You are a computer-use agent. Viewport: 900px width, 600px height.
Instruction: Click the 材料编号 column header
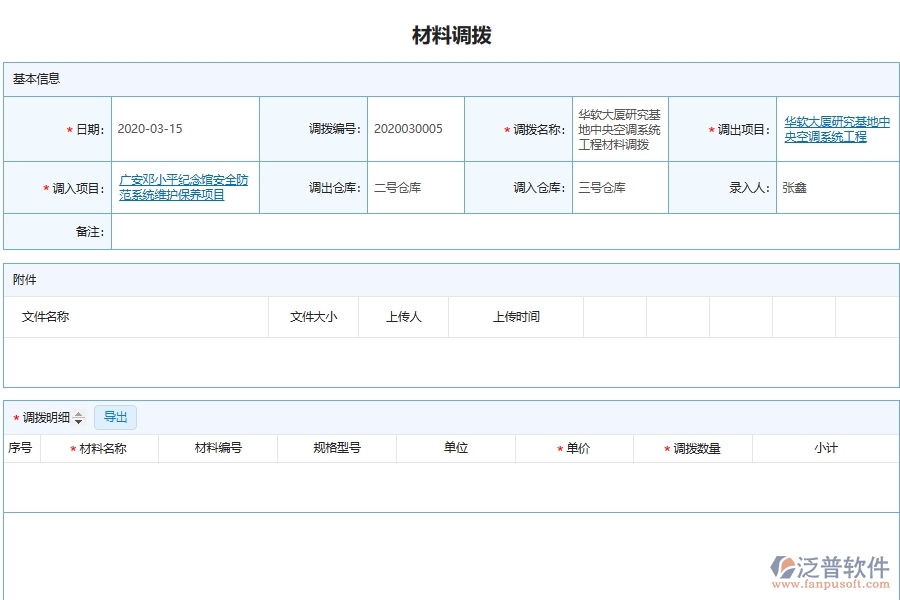[x=217, y=447]
